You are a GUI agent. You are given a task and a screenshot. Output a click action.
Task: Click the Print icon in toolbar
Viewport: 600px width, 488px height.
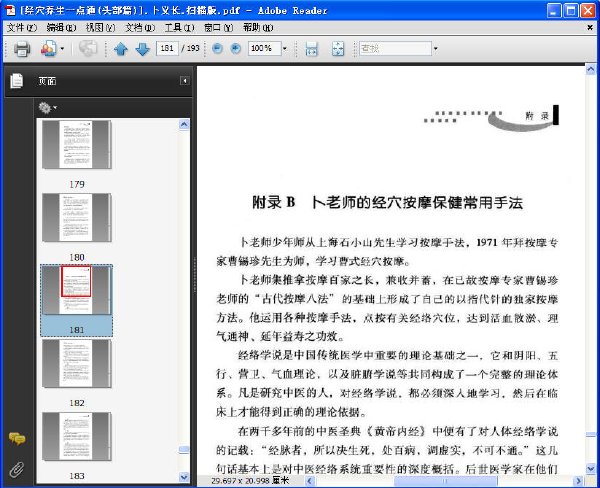click(22, 49)
